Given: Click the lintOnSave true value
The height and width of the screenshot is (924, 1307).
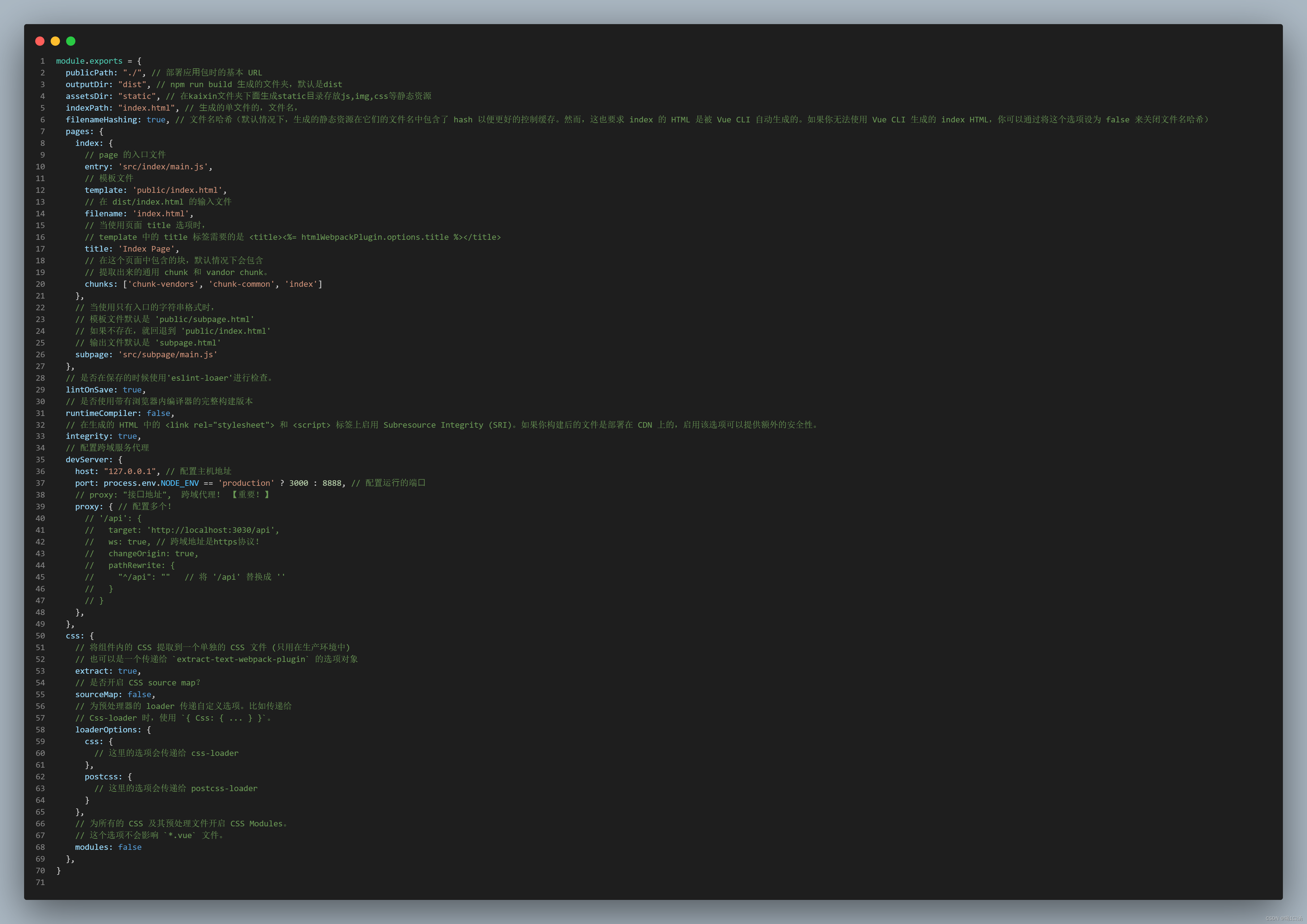Looking at the screenshot, I should (x=132, y=389).
